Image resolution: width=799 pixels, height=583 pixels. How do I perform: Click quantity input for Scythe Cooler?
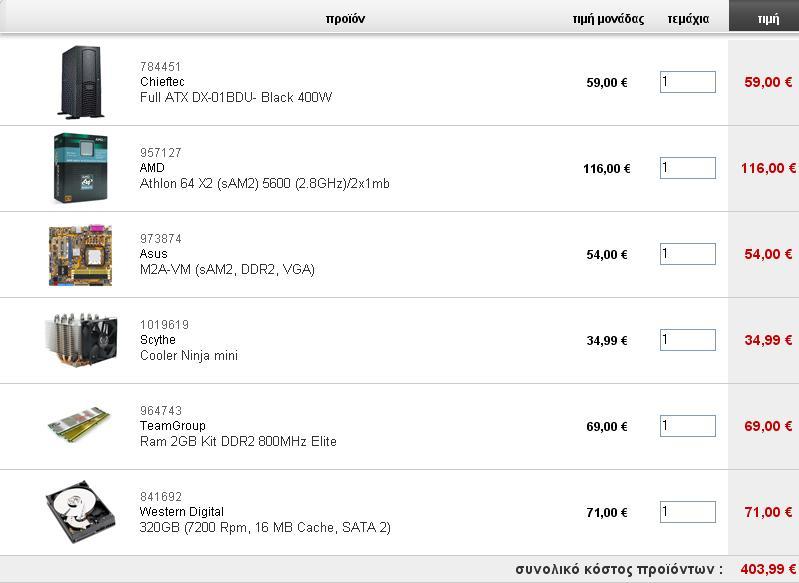[x=687, y=340]
